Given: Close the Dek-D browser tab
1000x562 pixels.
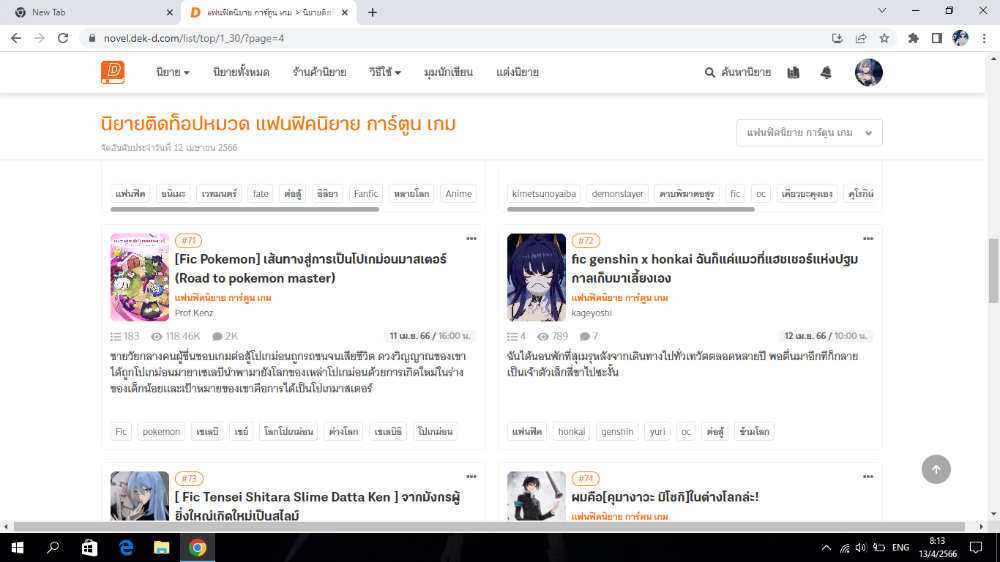Looking at the screenshot, I should pyautogui.click(x=345, y=12).
